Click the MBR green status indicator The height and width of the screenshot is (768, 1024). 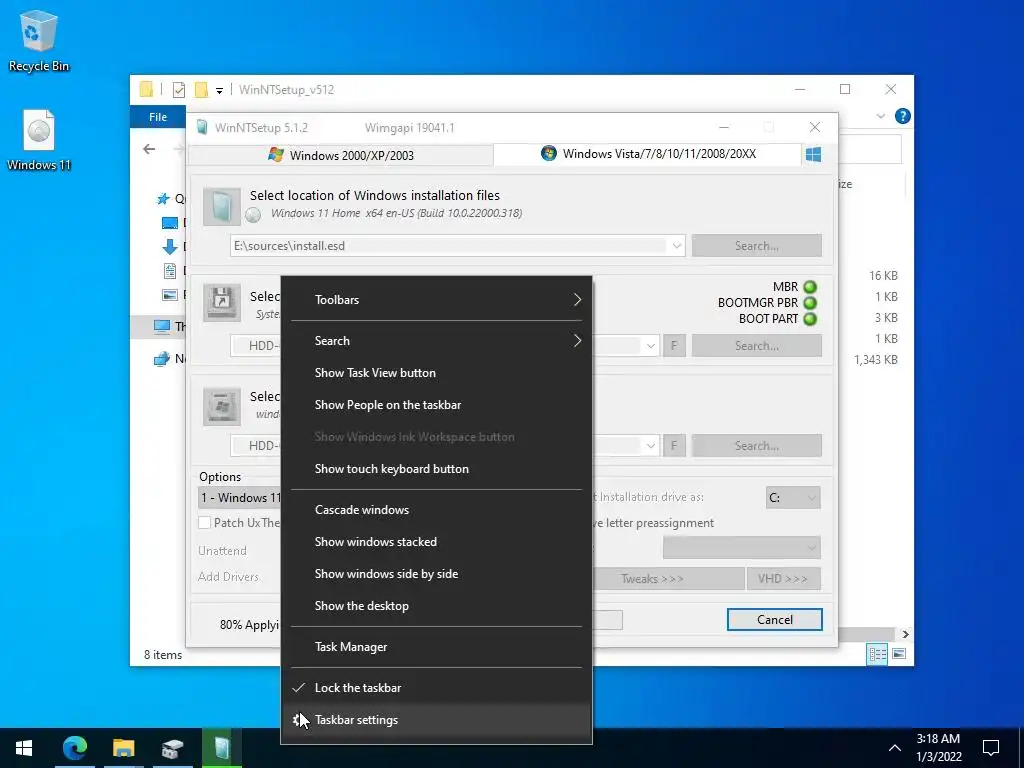(x=810, y=287)
